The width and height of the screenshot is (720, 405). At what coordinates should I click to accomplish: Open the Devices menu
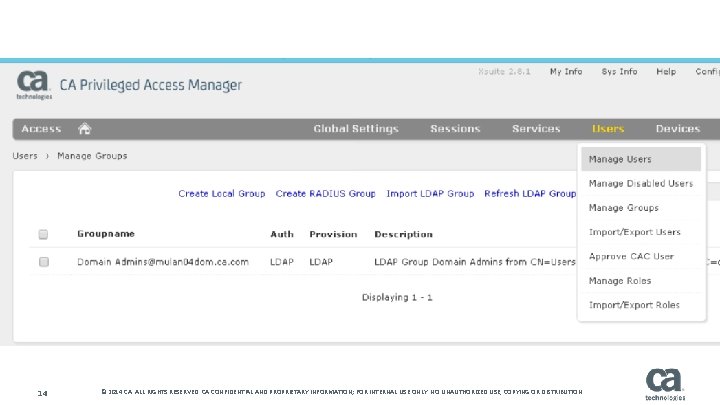[x=678, y=129]
